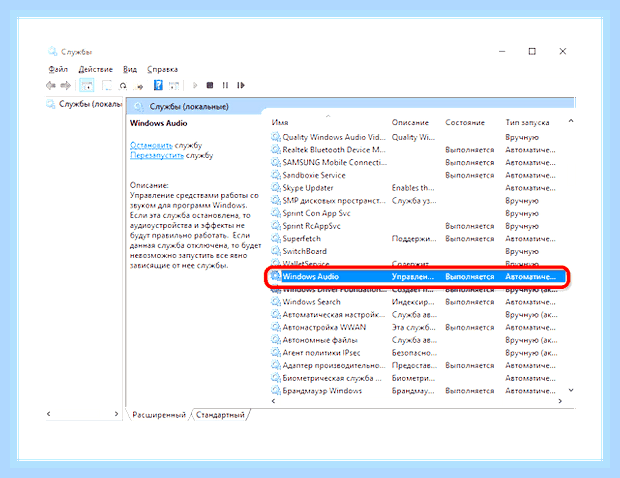Click the services list right scroll arrow

[x=560, y=401]
